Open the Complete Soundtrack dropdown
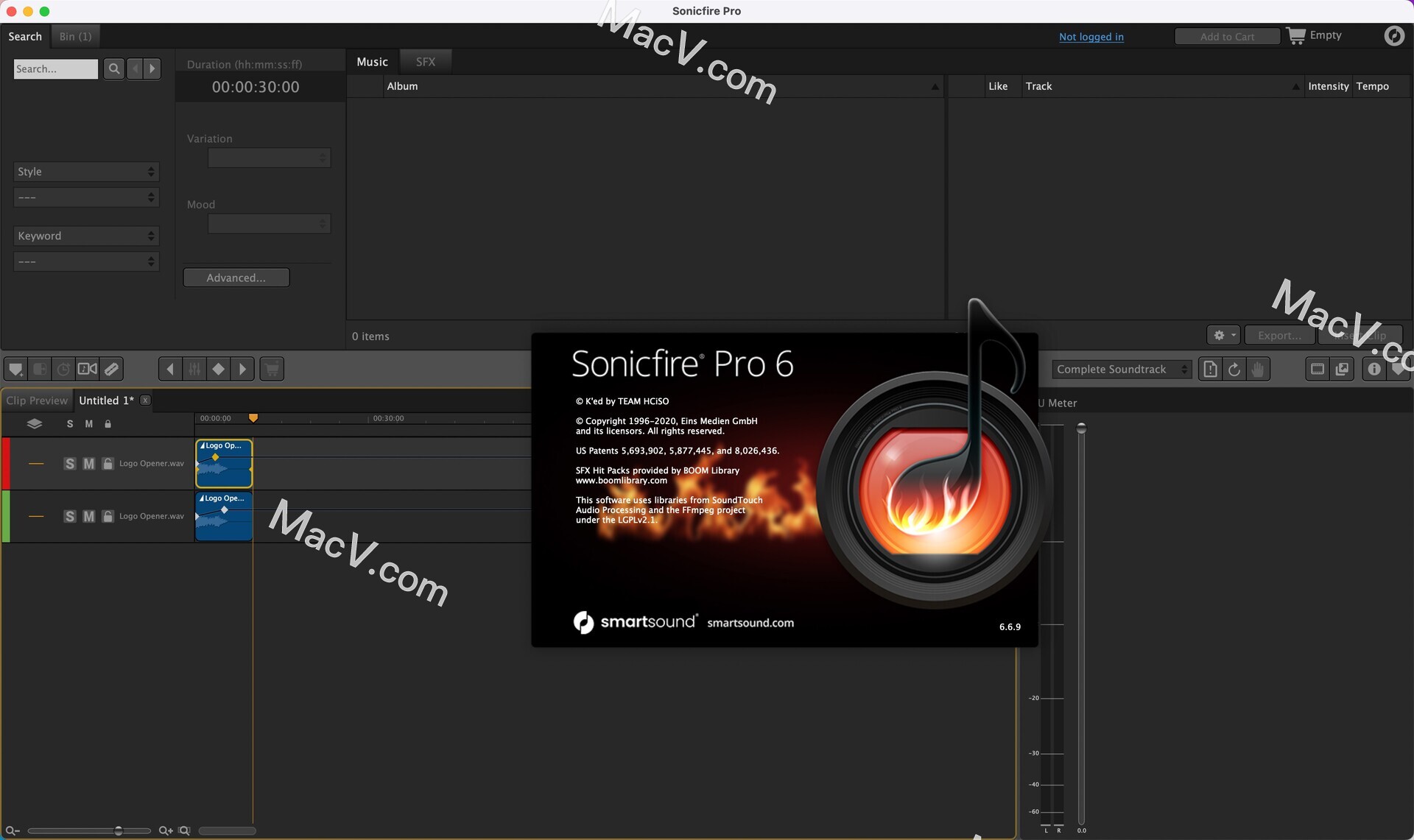 (x=1122, y=369)
